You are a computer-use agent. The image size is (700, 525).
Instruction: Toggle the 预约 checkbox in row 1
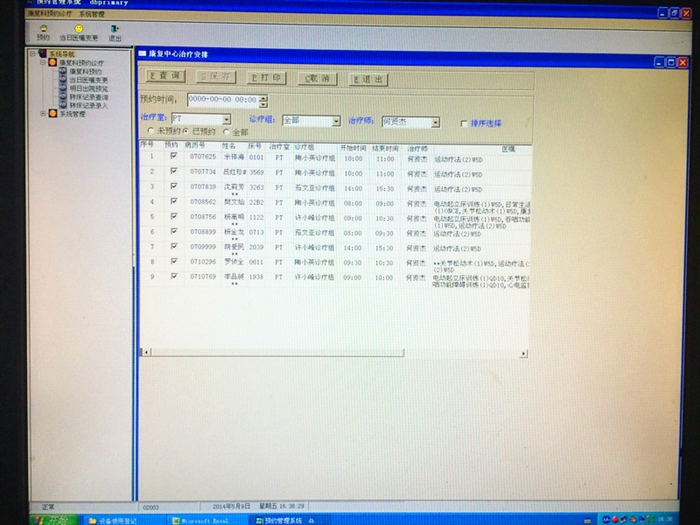[174, 156]
